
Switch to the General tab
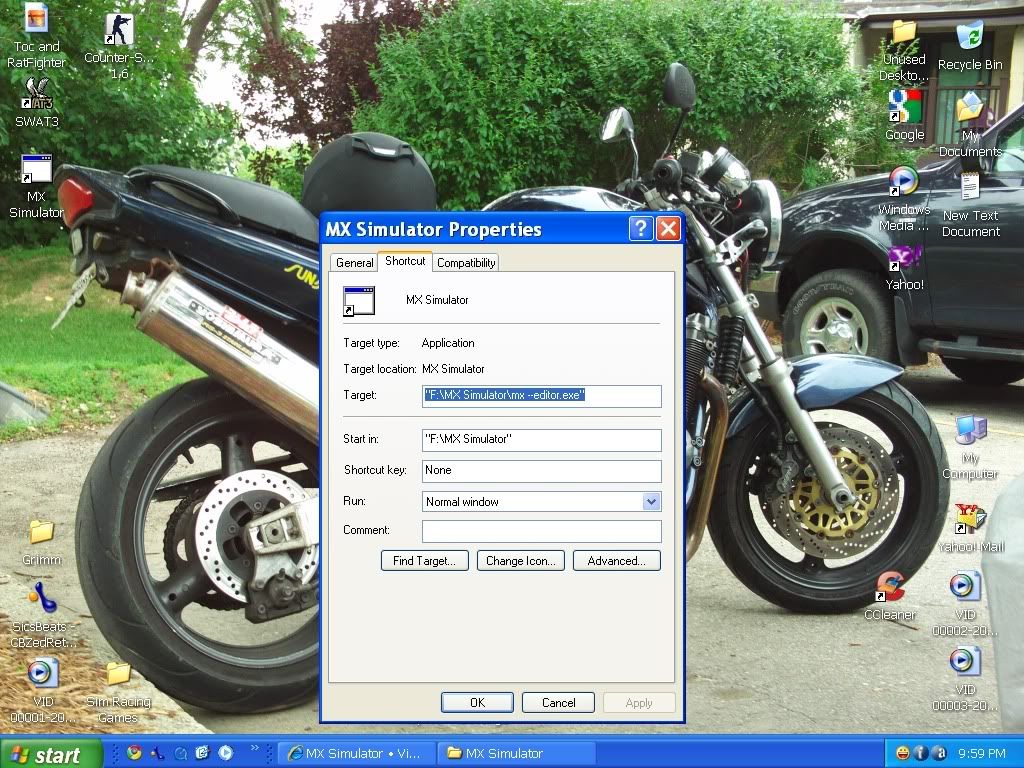click(354, 263)
